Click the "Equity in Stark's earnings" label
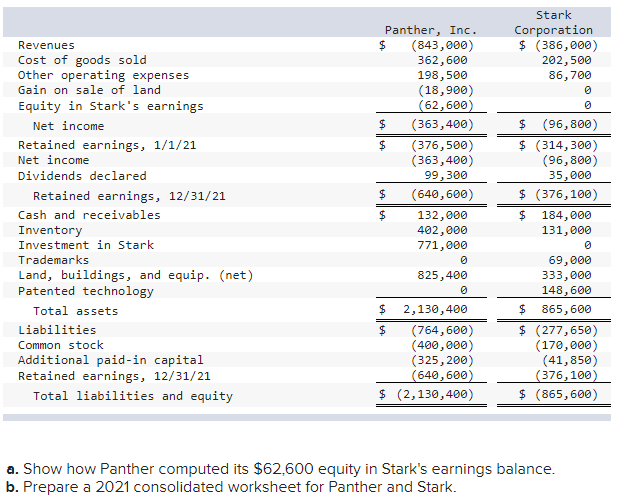 (111, 106)
